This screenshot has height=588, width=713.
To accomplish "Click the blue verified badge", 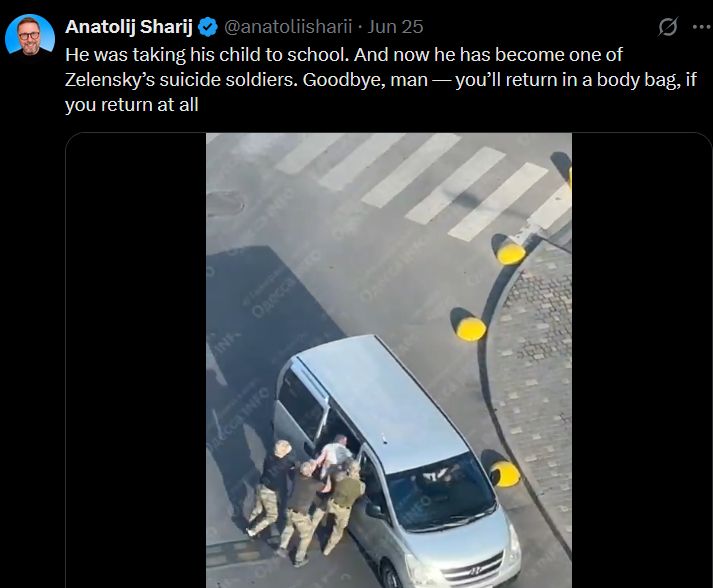I will [208, 27].
